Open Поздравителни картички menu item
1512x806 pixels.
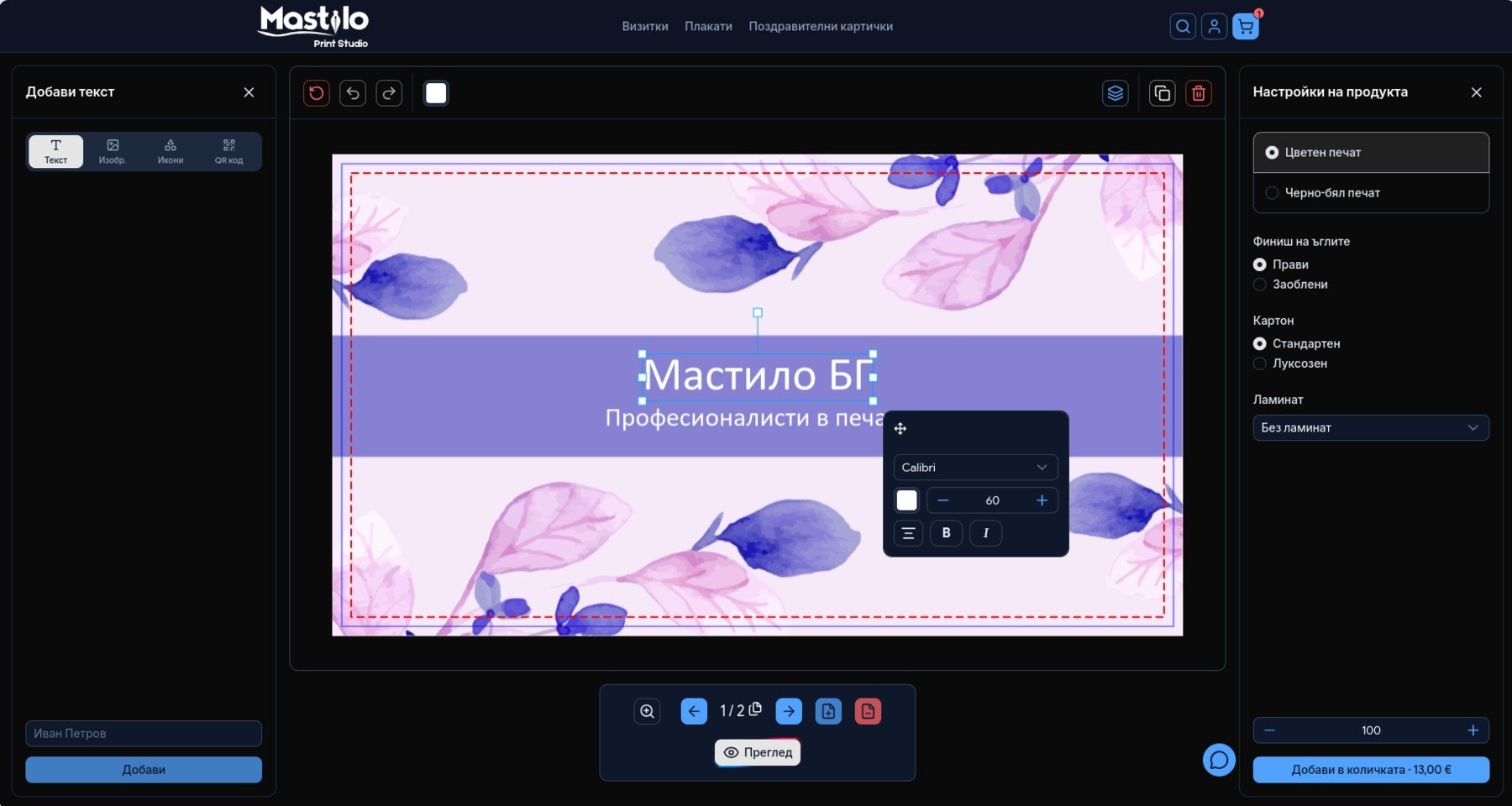click(821, 27)
